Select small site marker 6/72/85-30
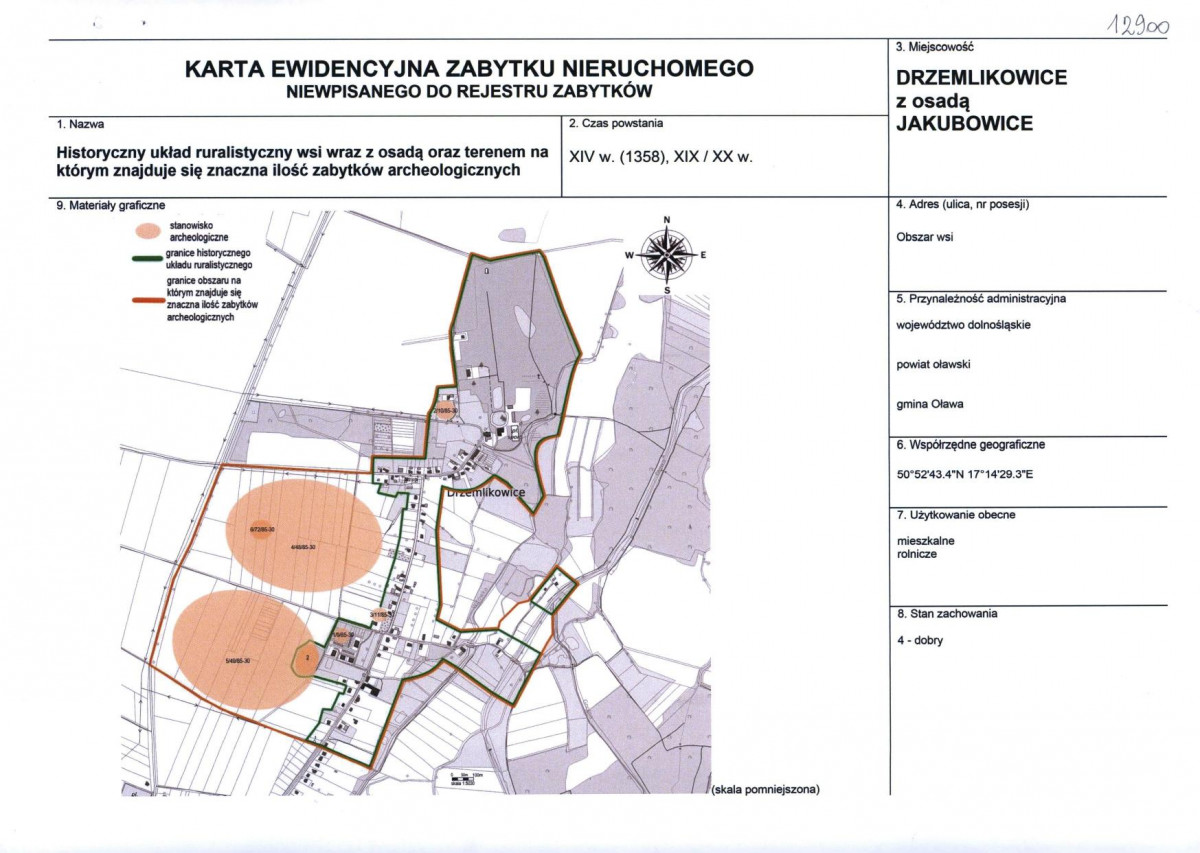The image size is (1200, 853). pos(260,530)
